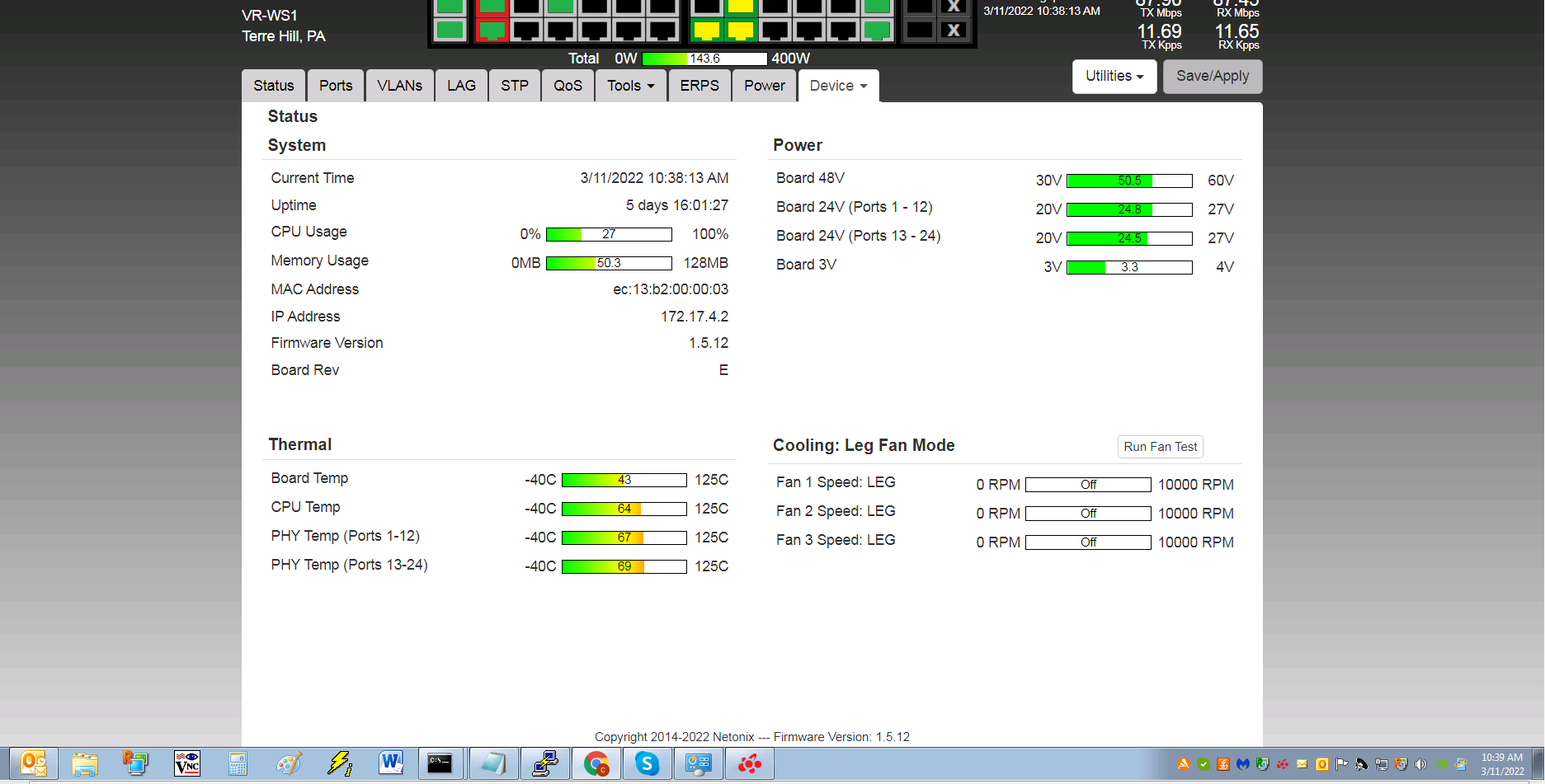The height and width of the screenshot is (784, 1545).
Task: Expand the Tools dropdown tab
Action: (630, 86)
